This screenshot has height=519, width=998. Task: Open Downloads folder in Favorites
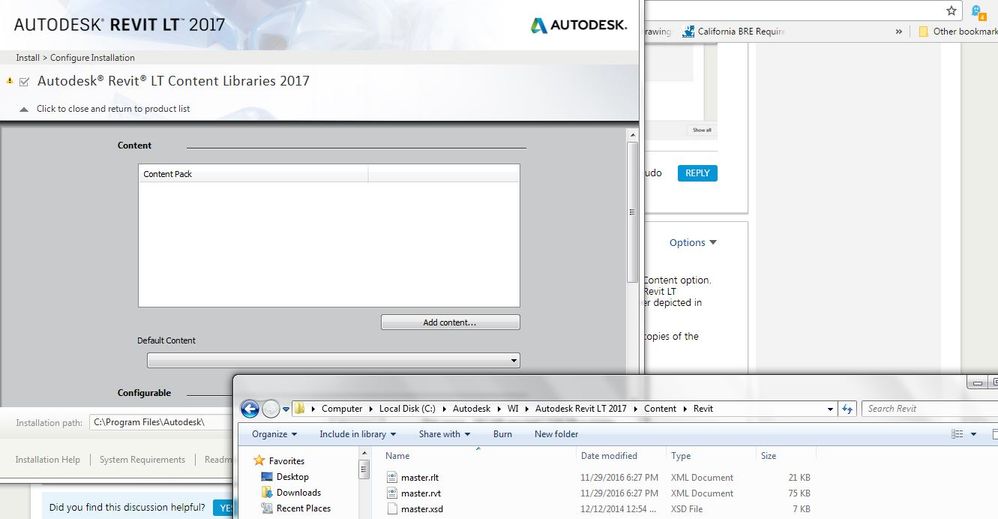(291, 492)
